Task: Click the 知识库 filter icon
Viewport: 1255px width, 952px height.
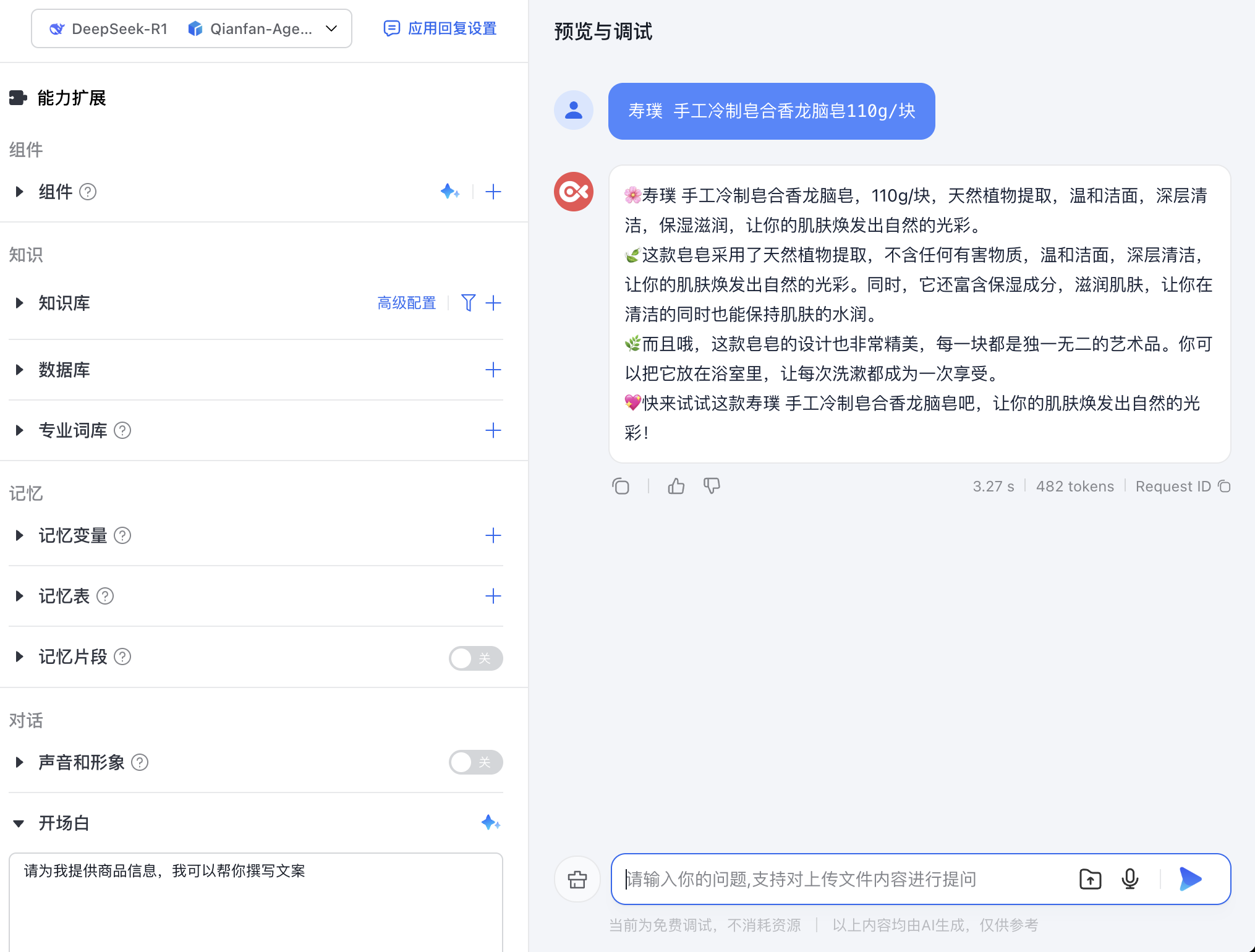Action: coord(469,303)
